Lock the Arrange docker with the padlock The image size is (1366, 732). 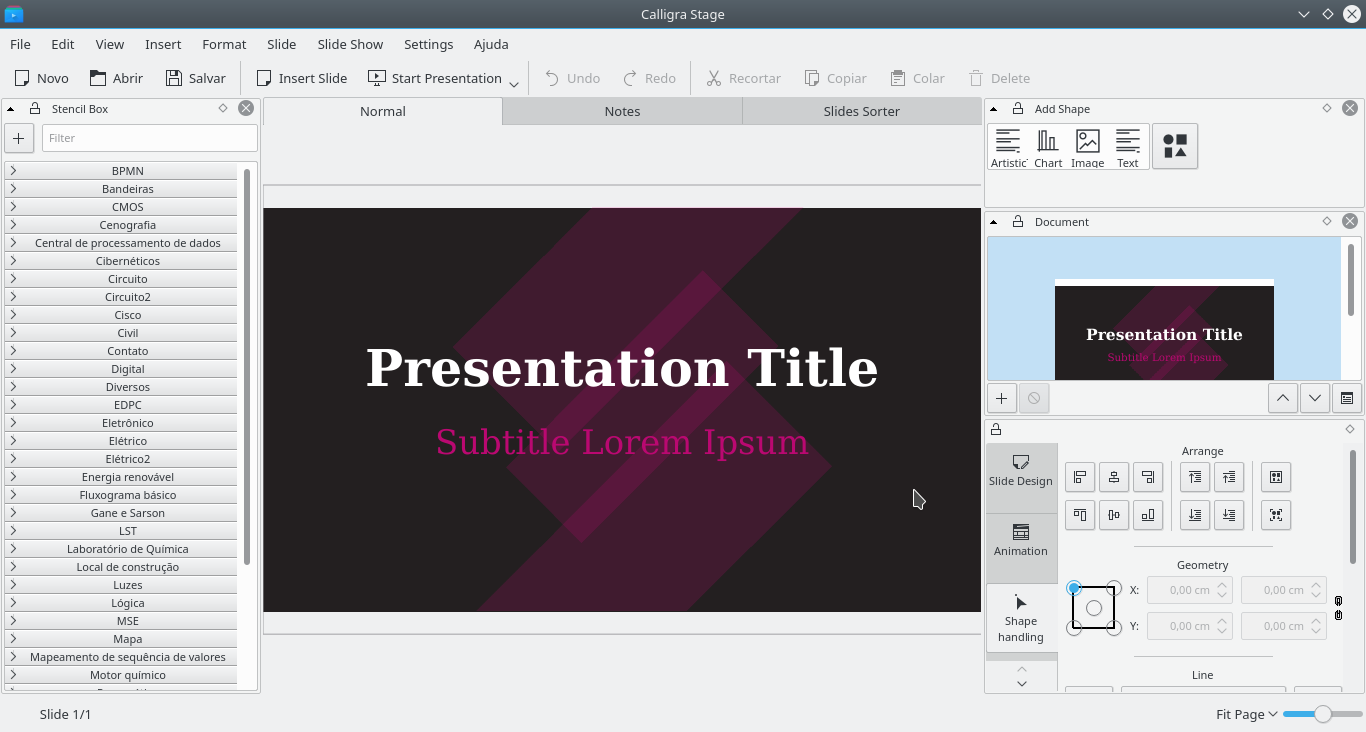pyautogui.click(x=996, y=429)
